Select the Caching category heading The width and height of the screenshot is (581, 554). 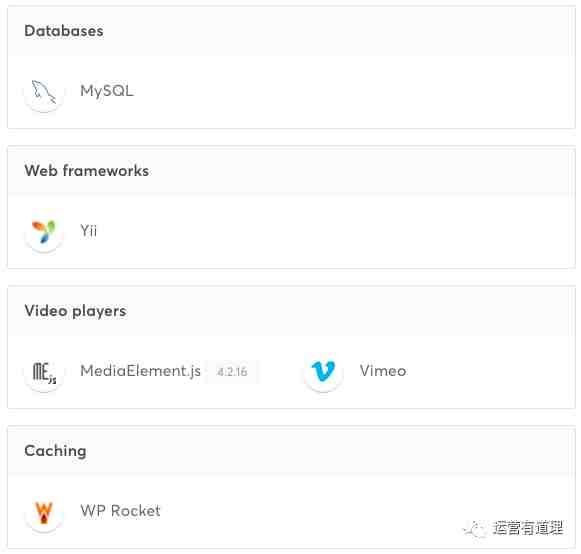point(55,451)
